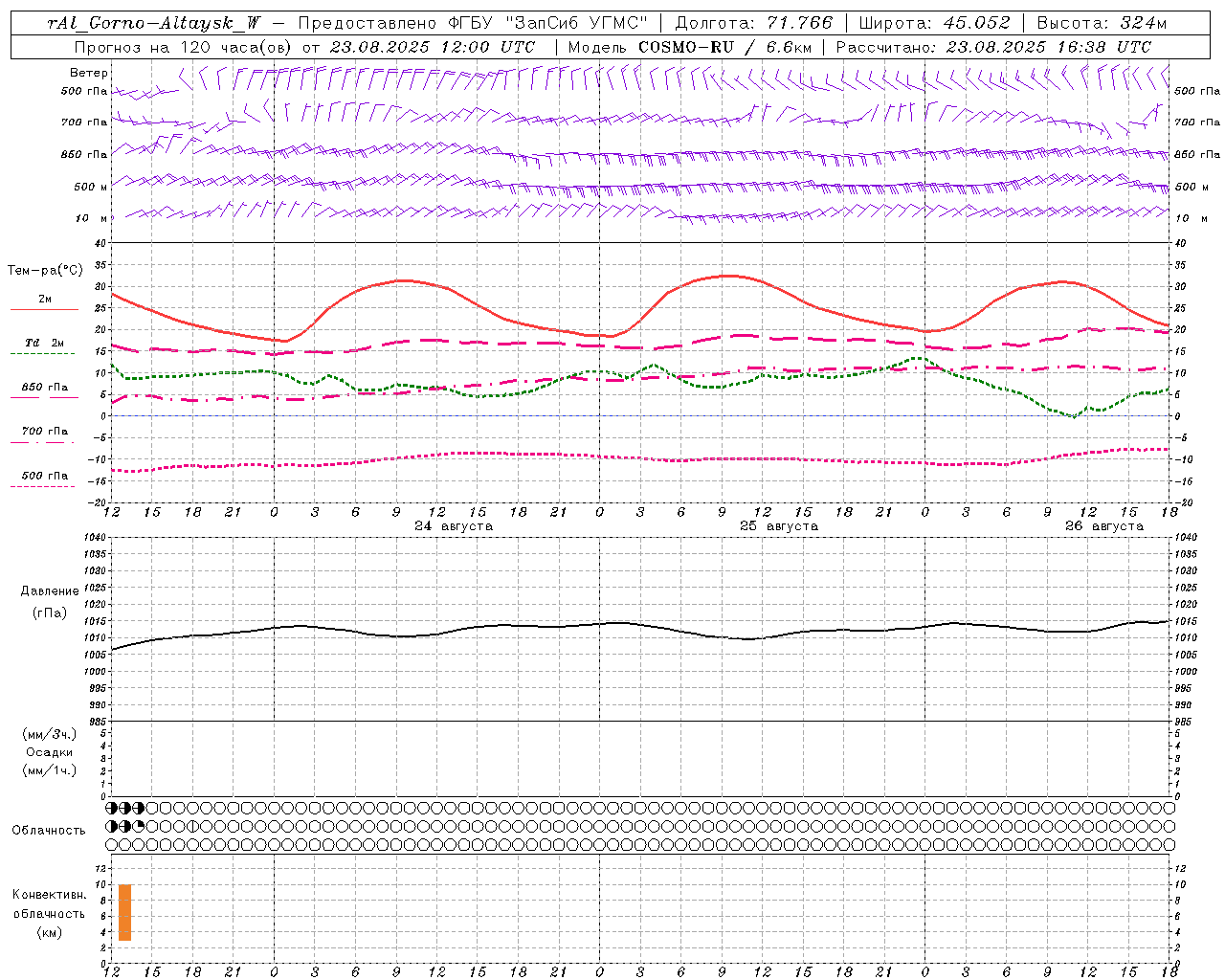Click the (км) unit label
This screenshot has width=1225, height=980.
tap(50, 932)
